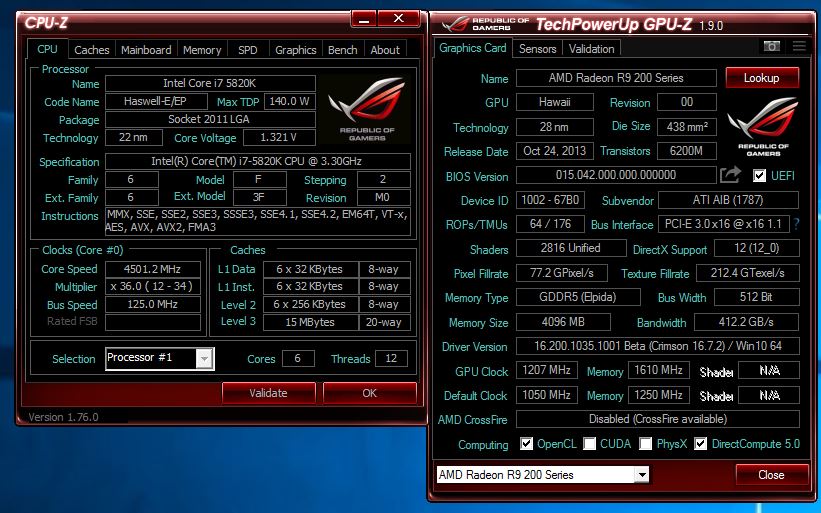Image resolution: width=821 pixels, height=513 pixels.
Task: Select the CPU tab
Action: [x=47, y=49]
